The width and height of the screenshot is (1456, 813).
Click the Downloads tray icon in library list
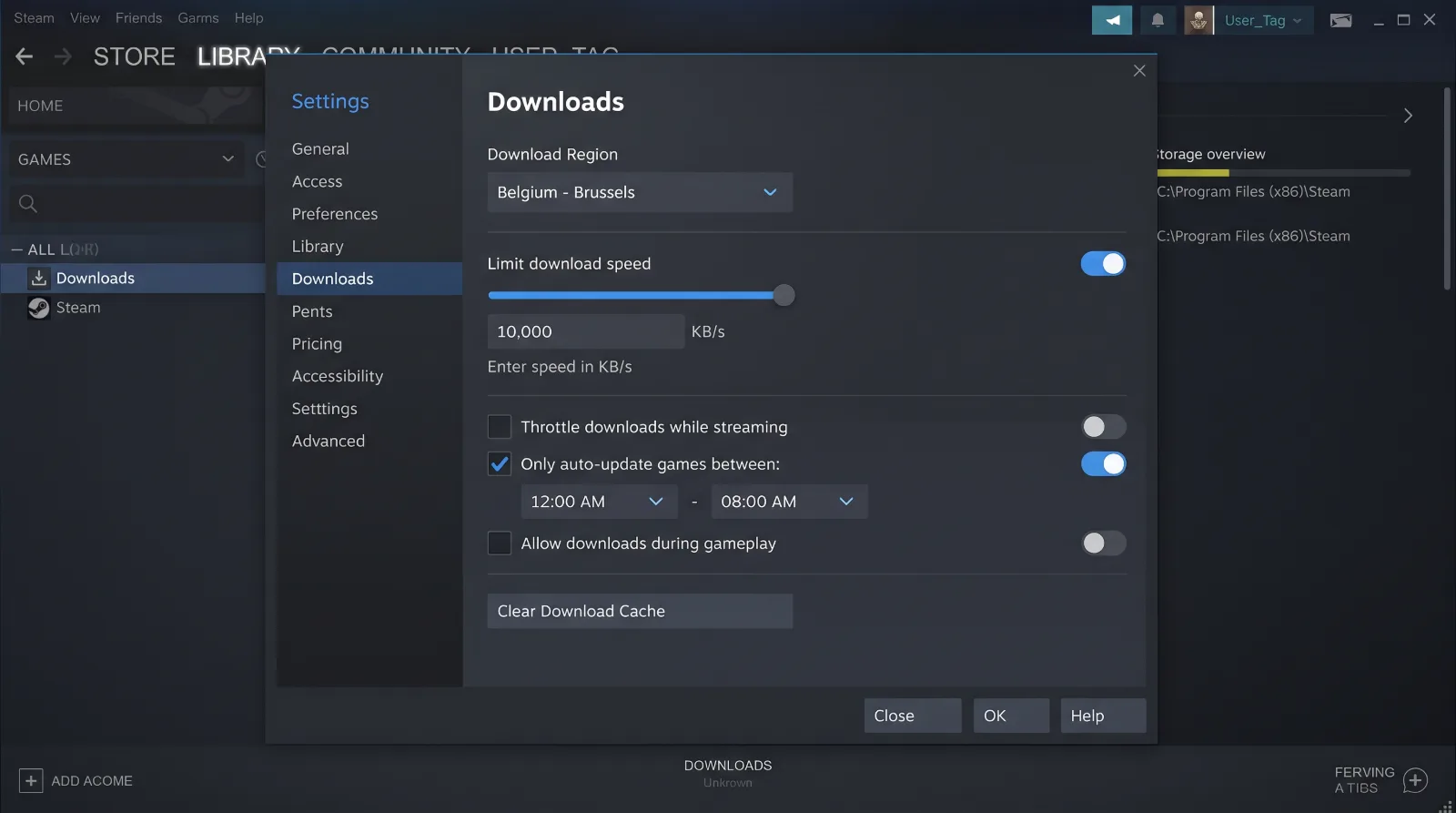point(38,279)
